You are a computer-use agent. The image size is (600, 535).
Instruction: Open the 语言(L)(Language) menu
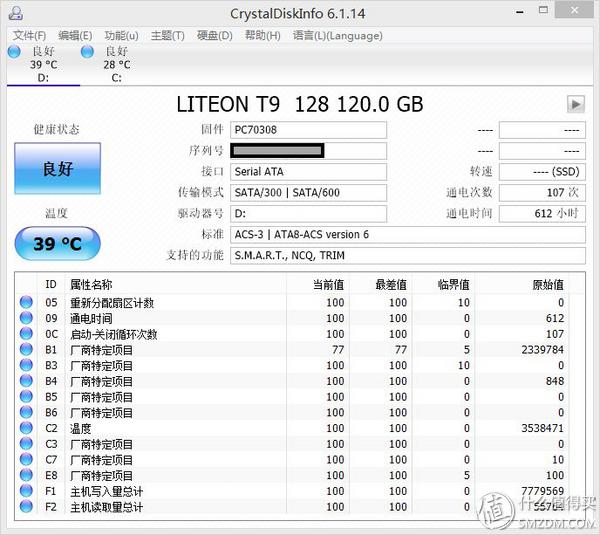tap(337, 35)
